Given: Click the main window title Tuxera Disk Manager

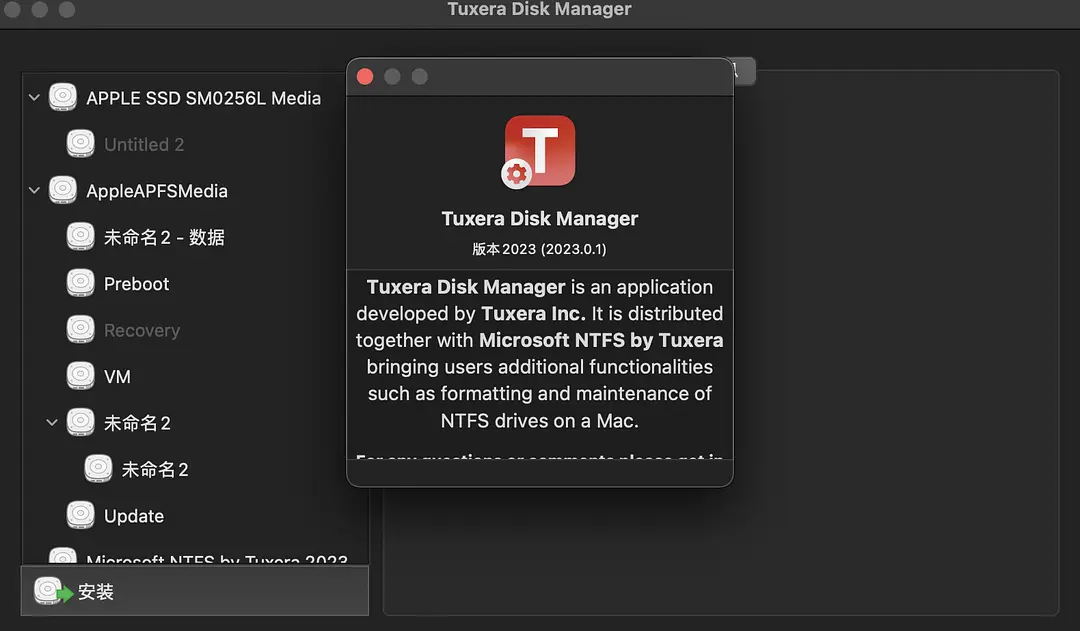Looking at the screenshot, I should coord(539,9).
